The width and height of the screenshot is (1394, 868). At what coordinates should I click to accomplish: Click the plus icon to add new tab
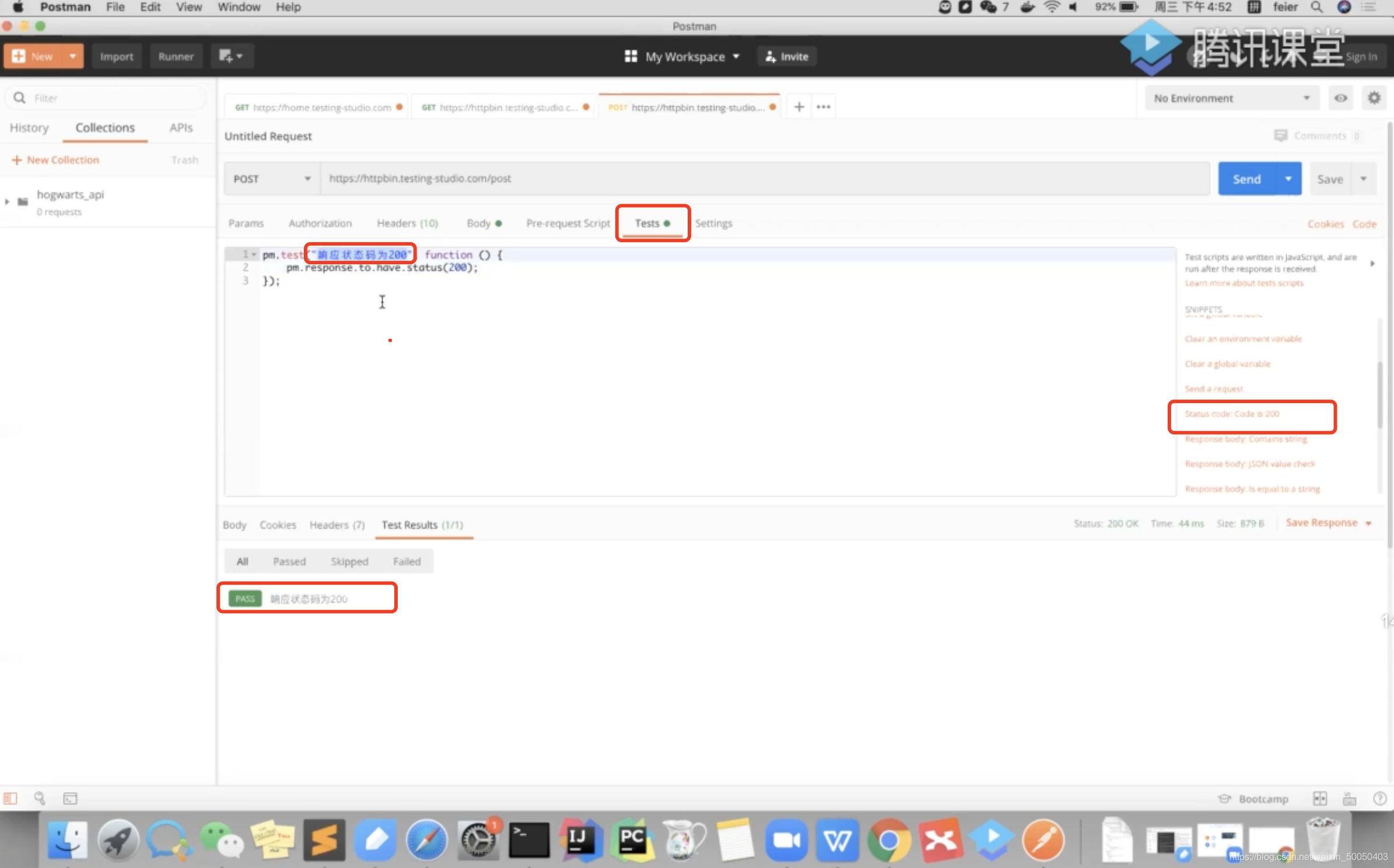[799, 107]
